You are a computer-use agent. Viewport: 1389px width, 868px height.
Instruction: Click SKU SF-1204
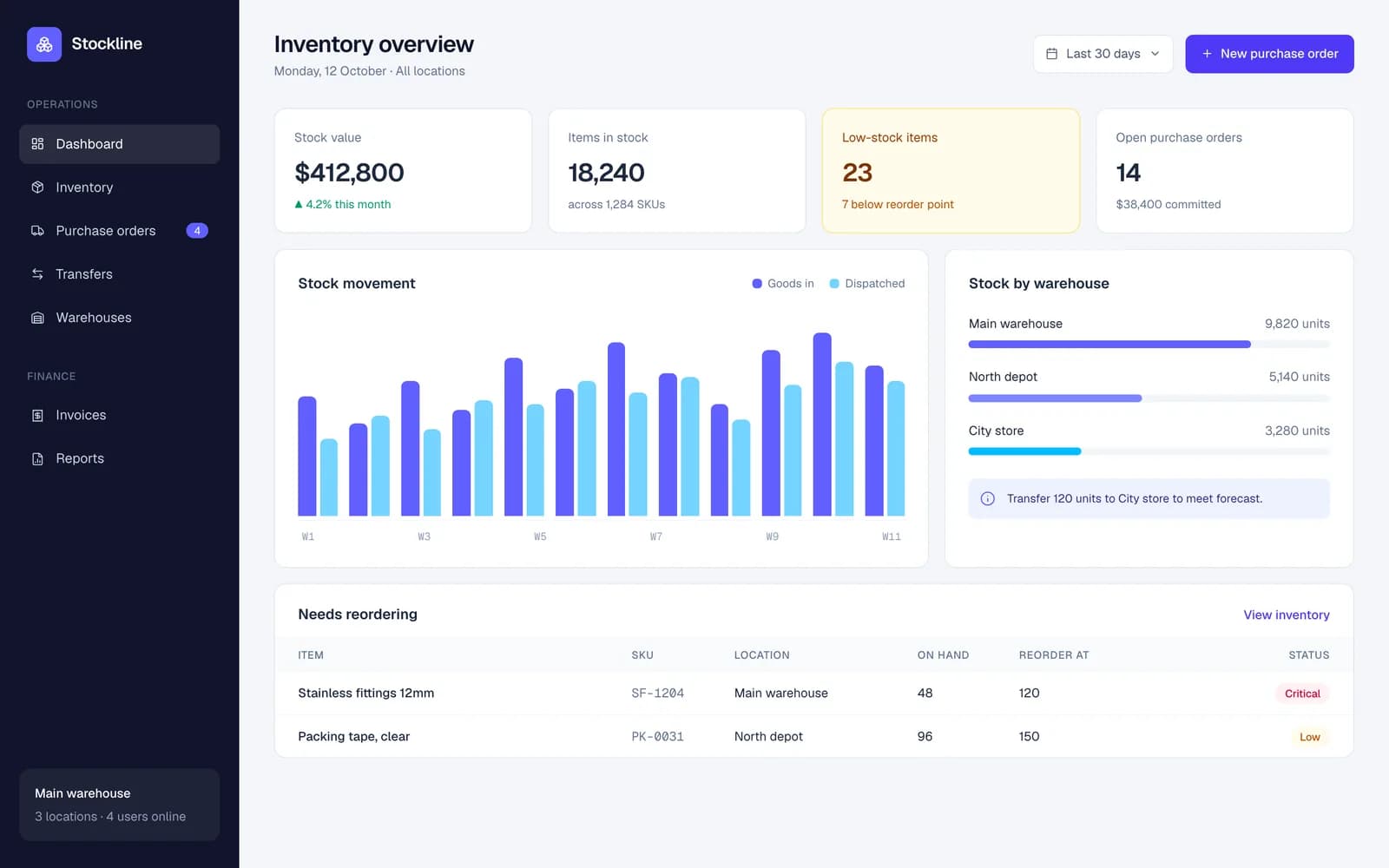tap(657, 694)
